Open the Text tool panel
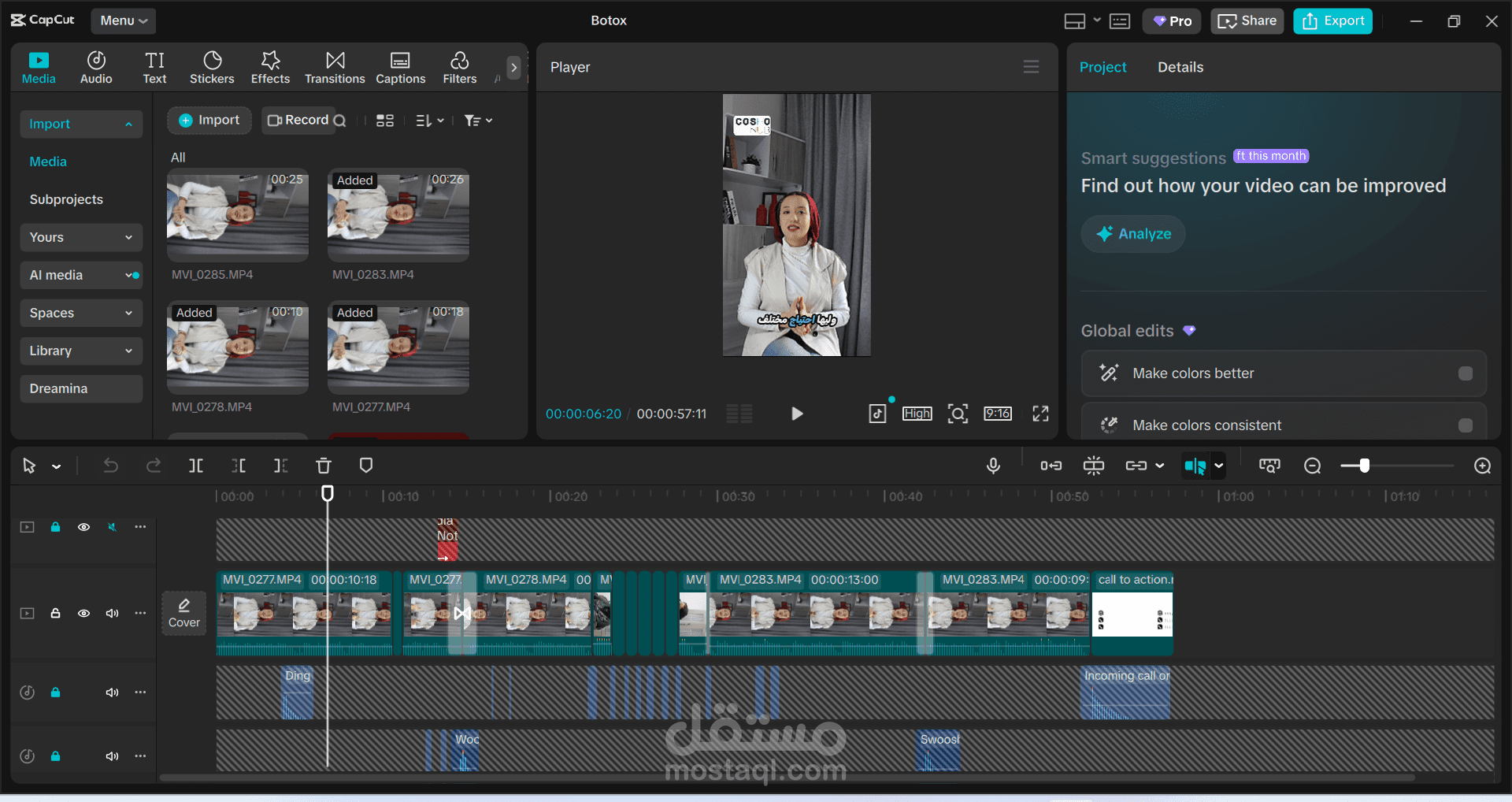The height and width of the screenshot is (802, 1512). (x=154, y=67)
